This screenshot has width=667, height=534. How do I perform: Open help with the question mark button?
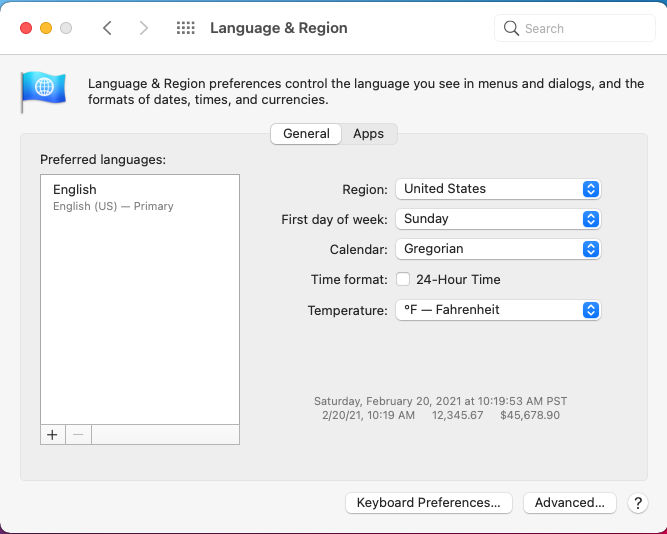(x=637, y=503)
